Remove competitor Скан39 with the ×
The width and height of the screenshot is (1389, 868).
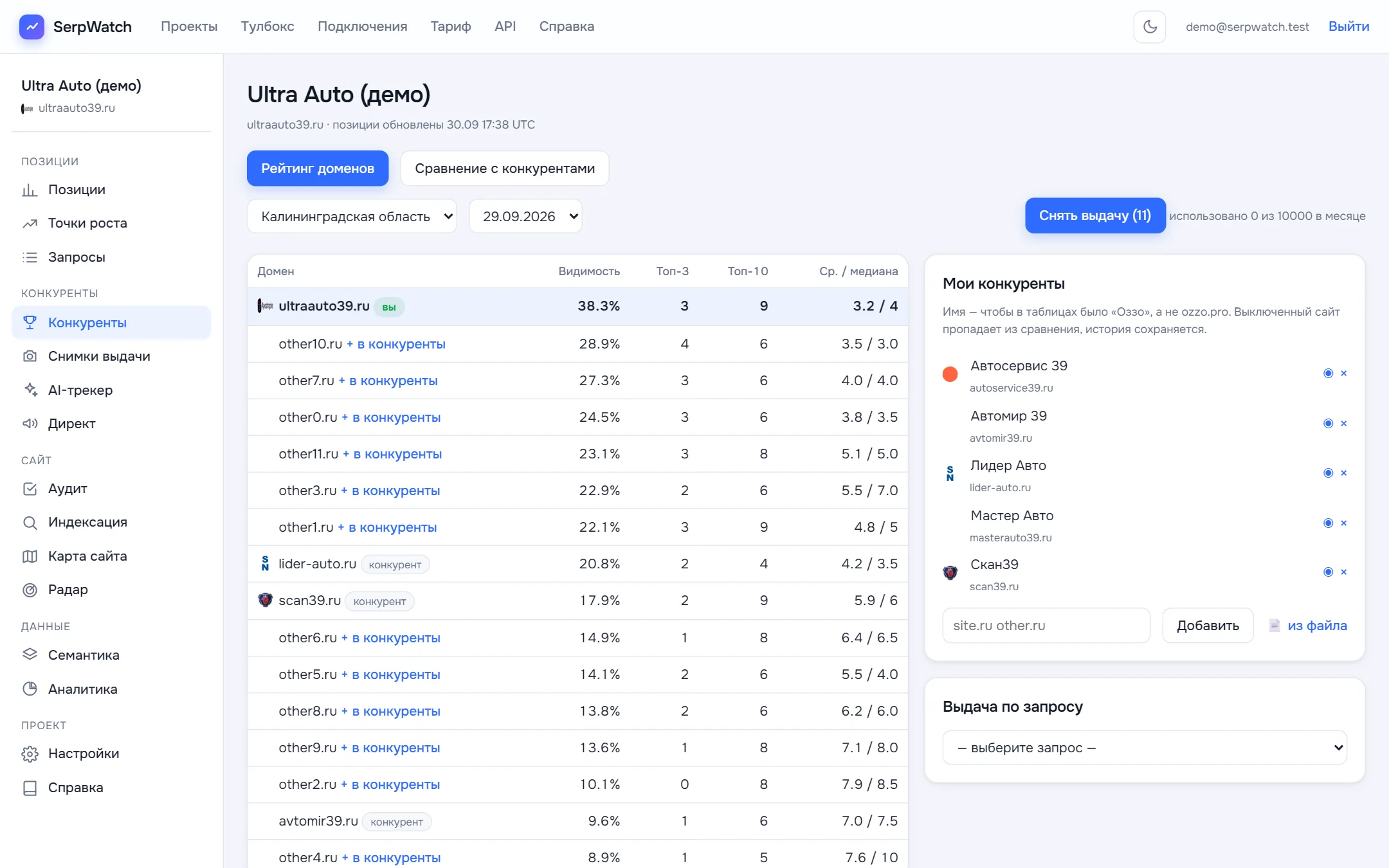click(1343, 572)
